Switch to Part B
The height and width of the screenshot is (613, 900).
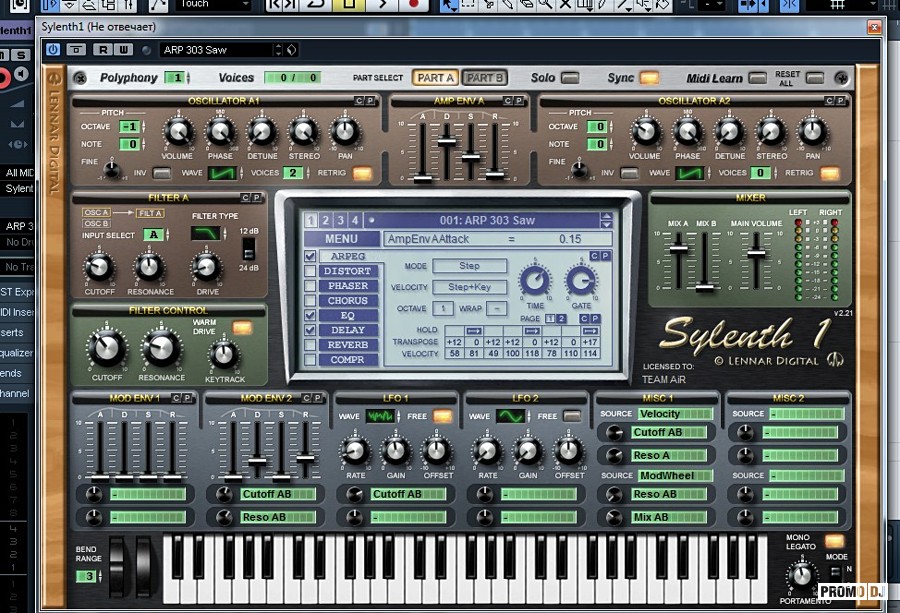pyautogui.click(x=485, y=78)
